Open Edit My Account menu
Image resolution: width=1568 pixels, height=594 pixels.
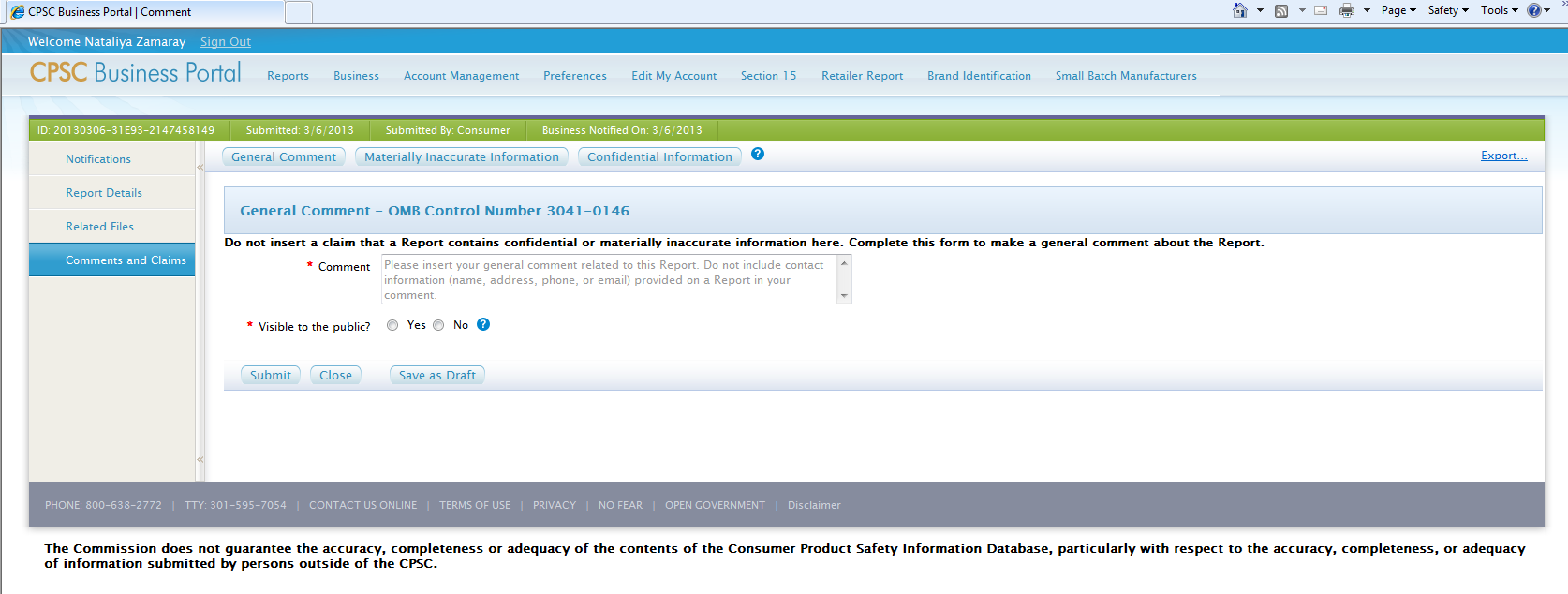673,76
